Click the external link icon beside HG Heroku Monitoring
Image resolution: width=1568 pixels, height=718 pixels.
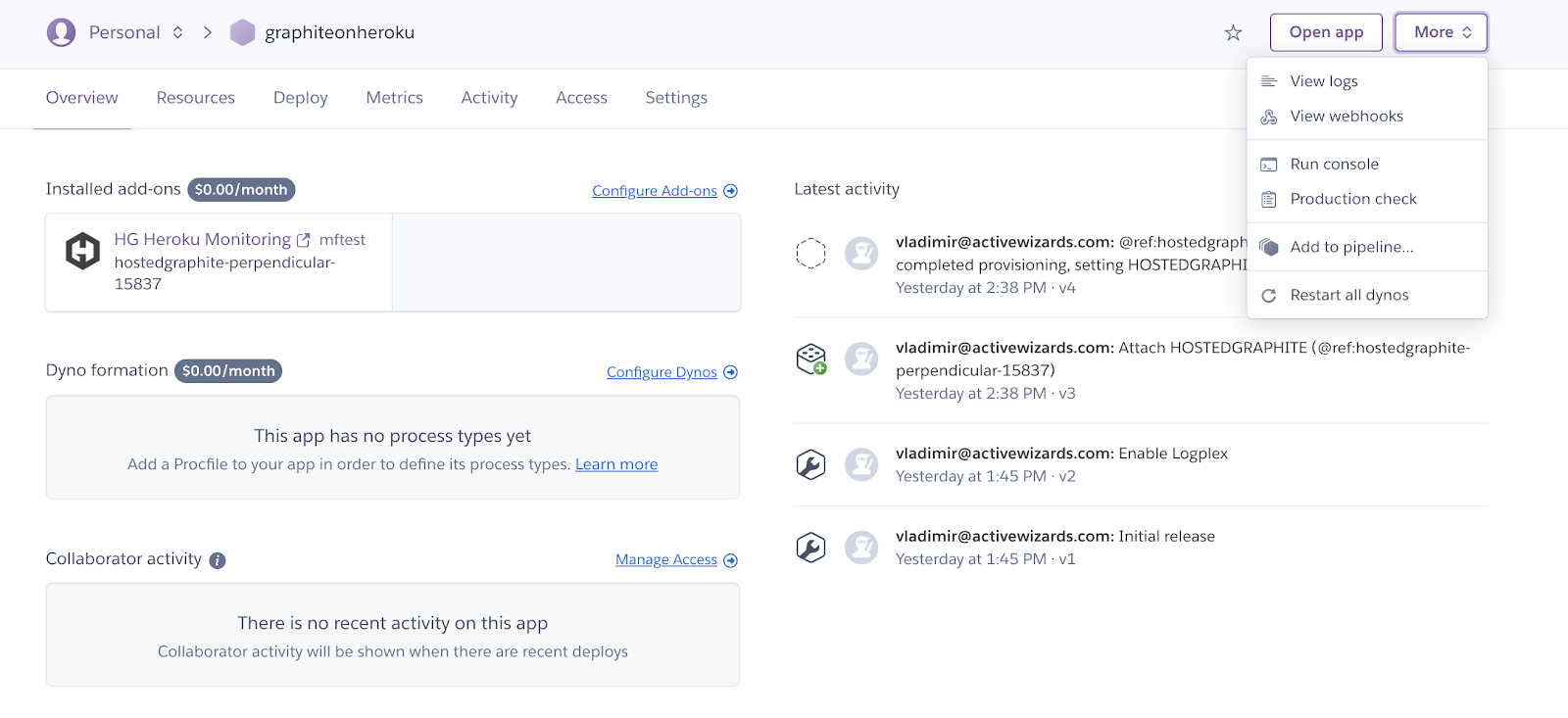(x=304, y=240)
